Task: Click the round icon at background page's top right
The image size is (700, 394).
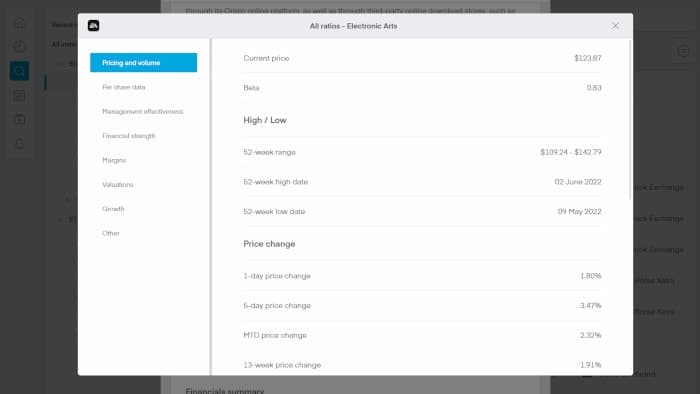Action: tap(683, 51)
